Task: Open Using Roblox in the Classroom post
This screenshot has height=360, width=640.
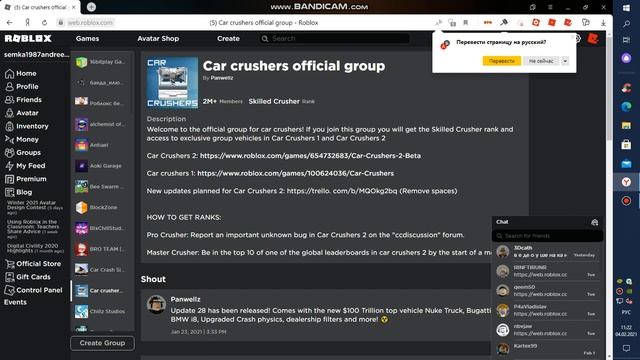Action: 33,229
